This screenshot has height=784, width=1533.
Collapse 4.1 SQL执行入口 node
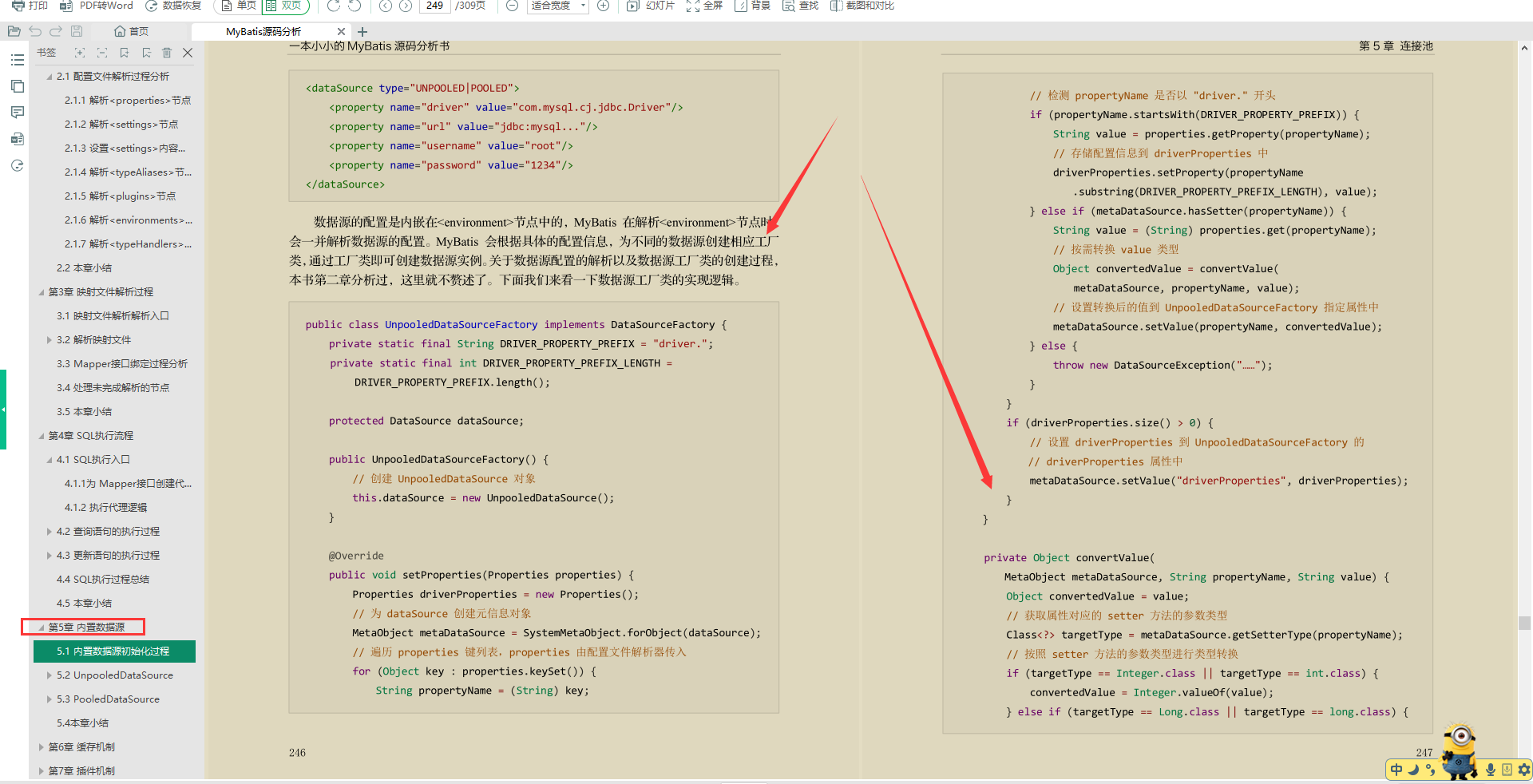coord(50,460)
